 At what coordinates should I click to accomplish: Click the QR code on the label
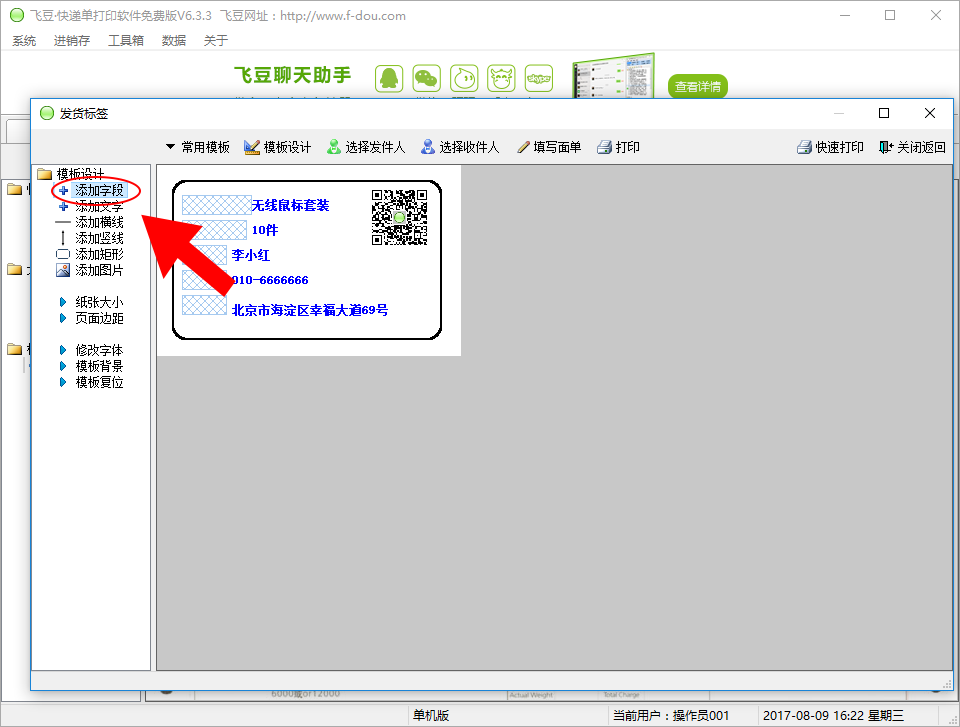click(399, 217)
